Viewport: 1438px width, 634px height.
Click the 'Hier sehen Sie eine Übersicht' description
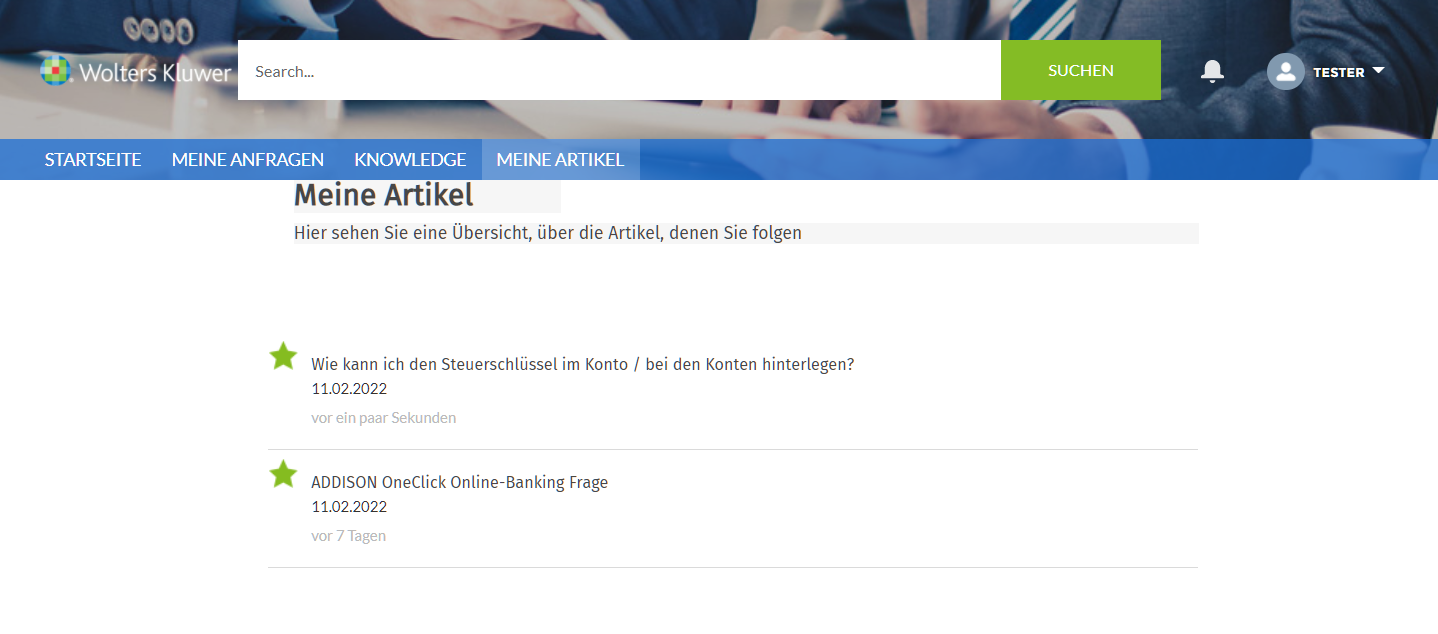click(x=547, y=233)
